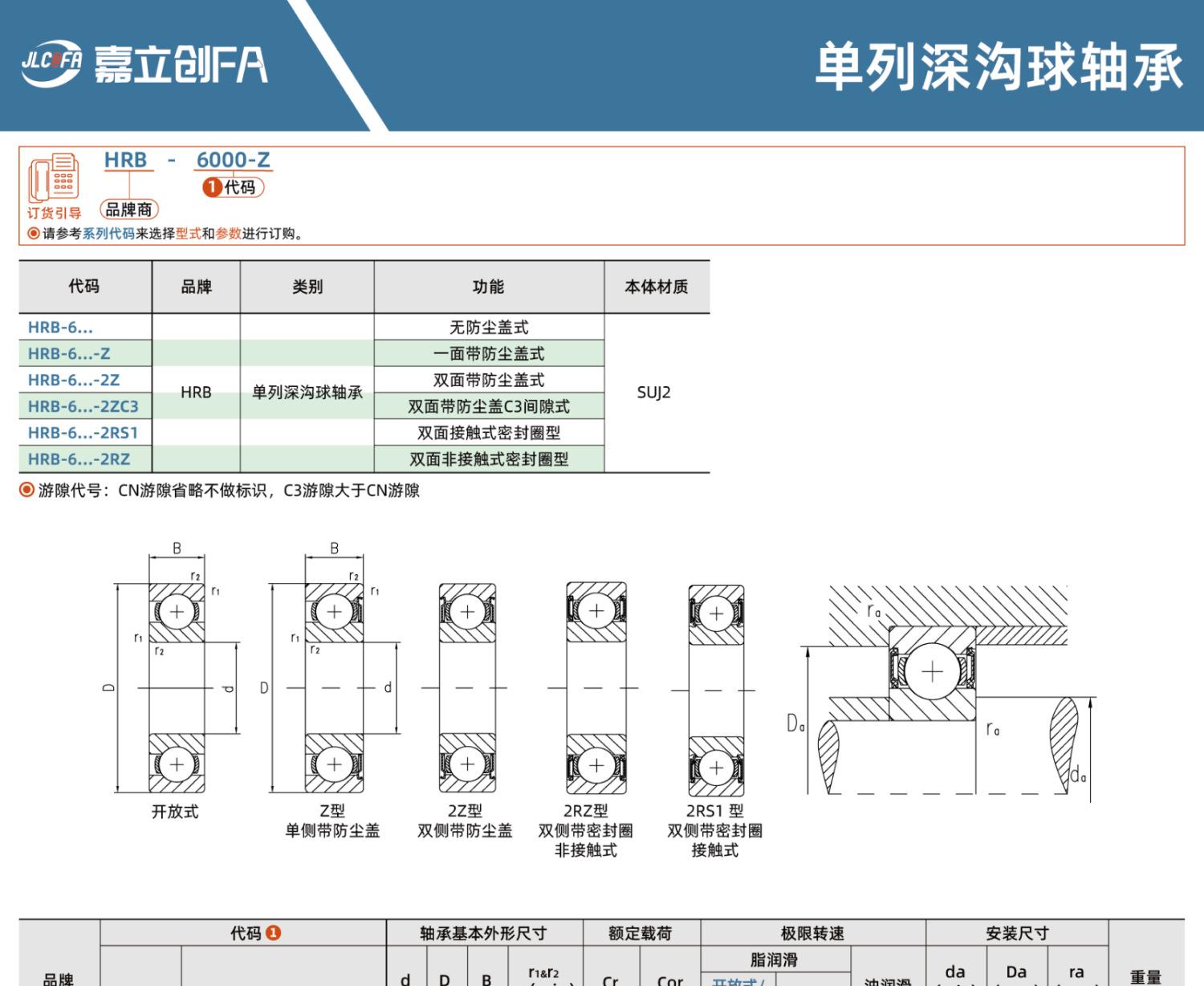Click the 额定载荷 header in the bottom table
Viewport: 1204px width, 986px height.
point(641,933)
